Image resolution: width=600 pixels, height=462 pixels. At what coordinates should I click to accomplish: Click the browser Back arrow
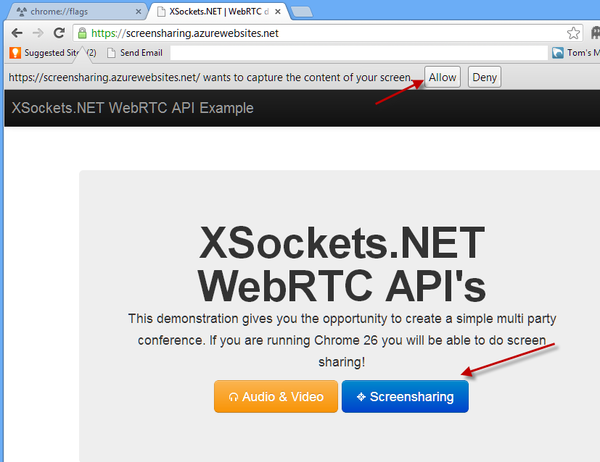click(16, 33)
